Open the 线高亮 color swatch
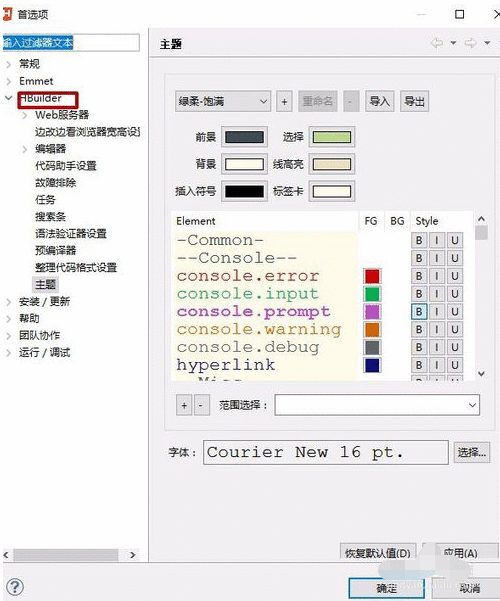The width and height of the screenshot is (500, 601). coord(332,164)
